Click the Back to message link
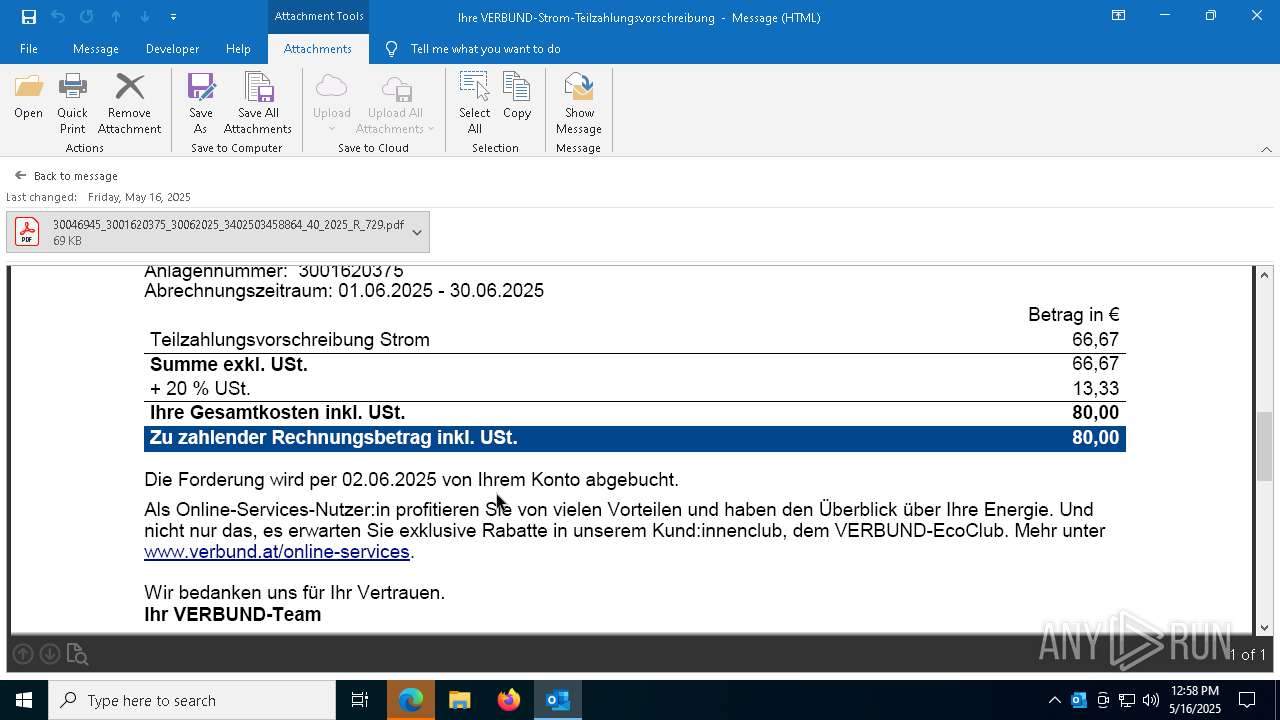Viewport: 1280px width, 720px height. point(66,176)
